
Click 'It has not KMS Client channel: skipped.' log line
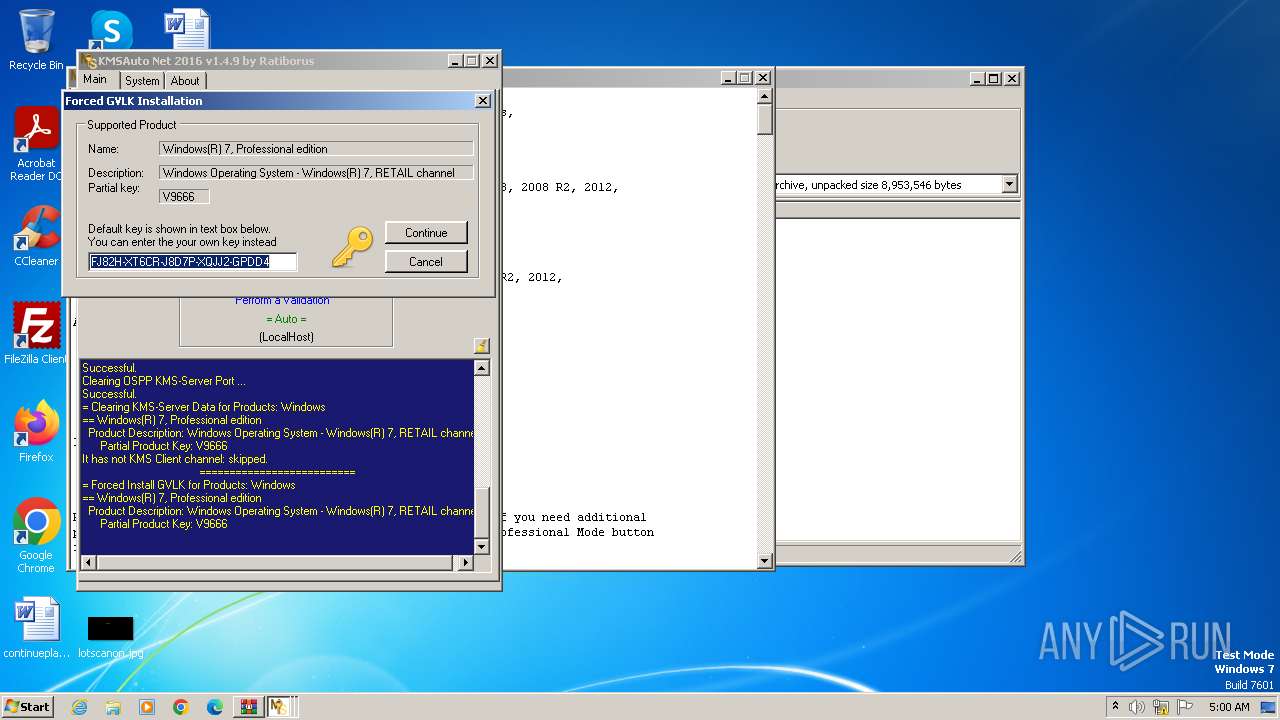(175, 459)
